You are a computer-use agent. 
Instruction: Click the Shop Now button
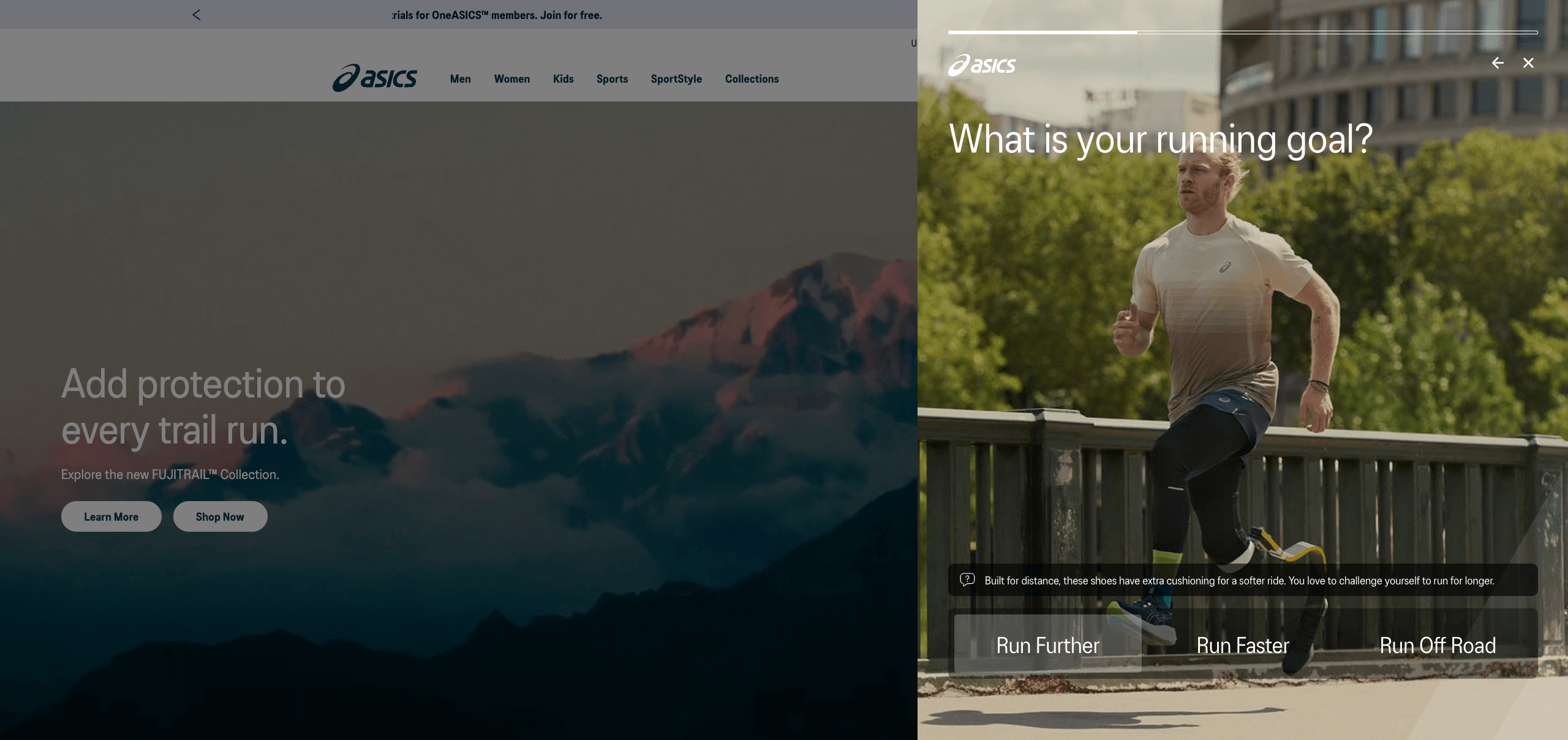[220, 516]
